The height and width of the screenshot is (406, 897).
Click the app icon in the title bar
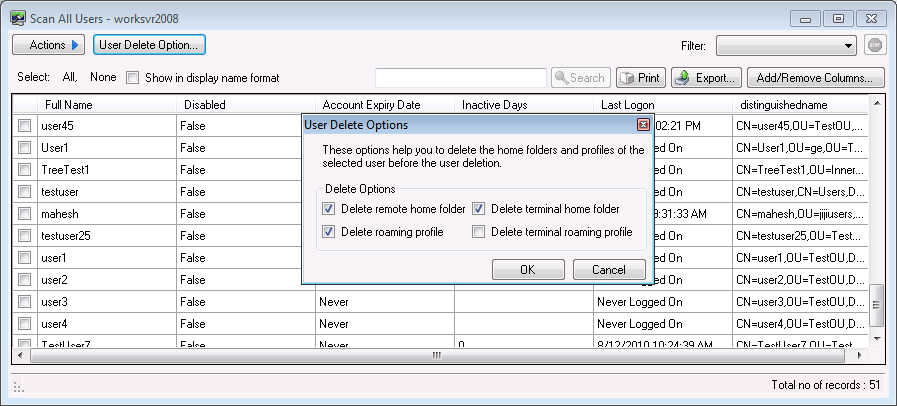pos(17,18)
